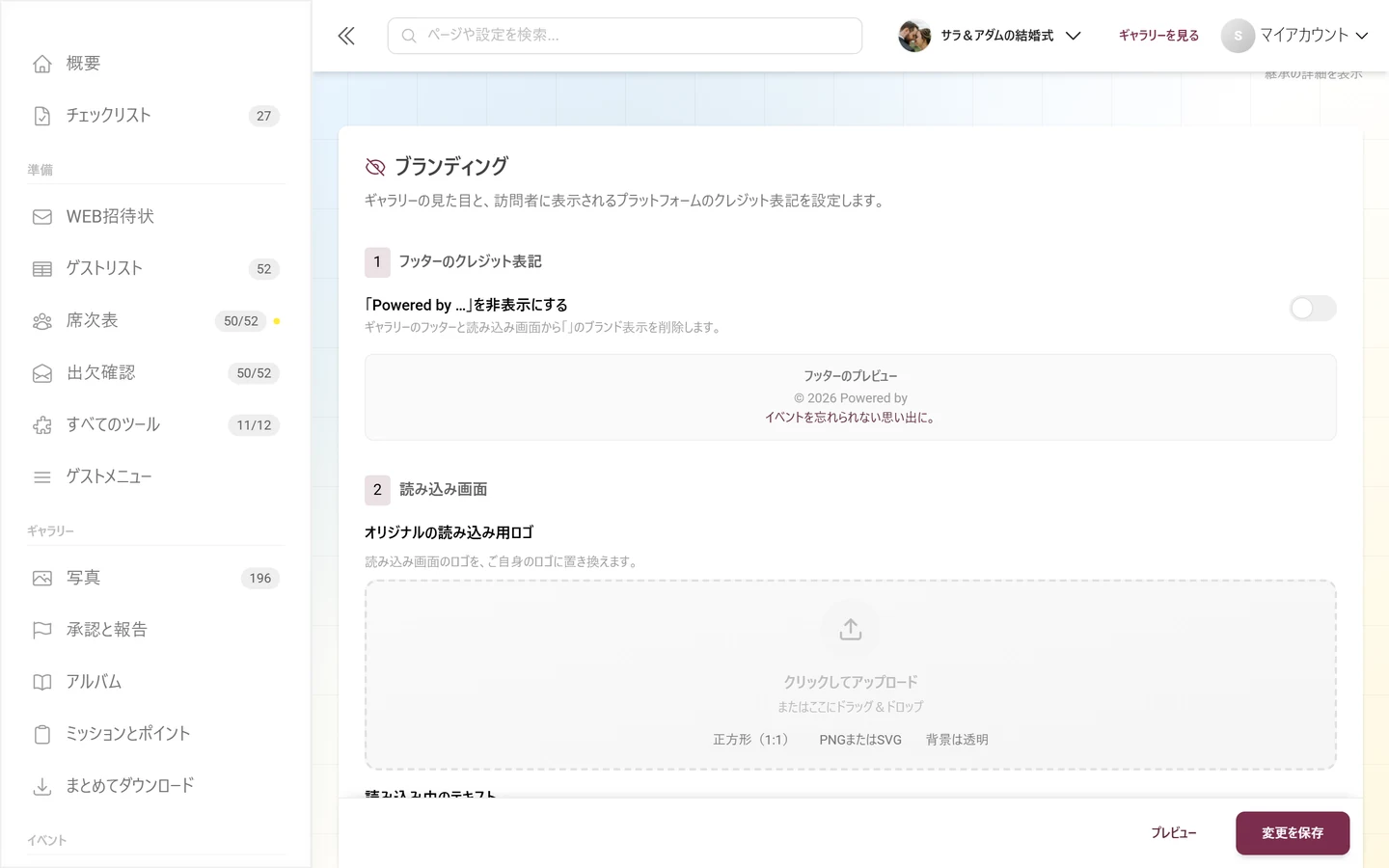Click the 52 badge on ゲストリスト
The image size is (1389, 868).
click(x=264, y=269)
